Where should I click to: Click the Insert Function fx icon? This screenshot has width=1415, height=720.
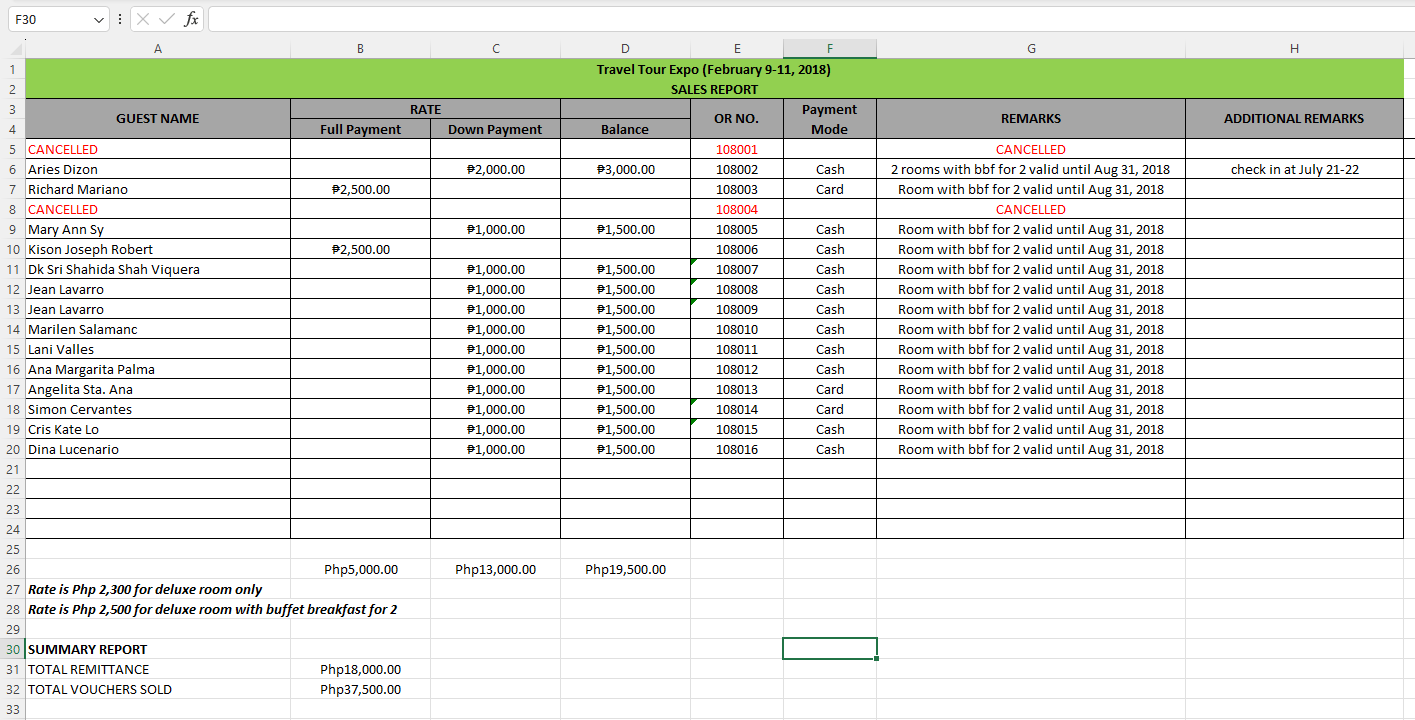tap(191, 19)
